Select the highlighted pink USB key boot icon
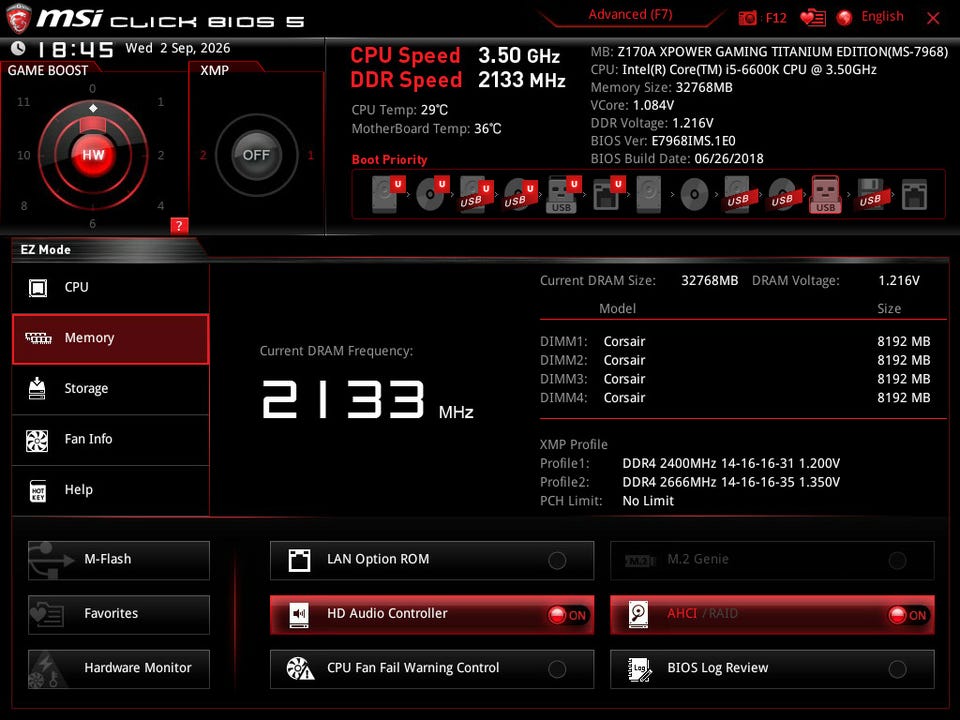This screenshot has width=960, height=720. (x=825, y=194)
